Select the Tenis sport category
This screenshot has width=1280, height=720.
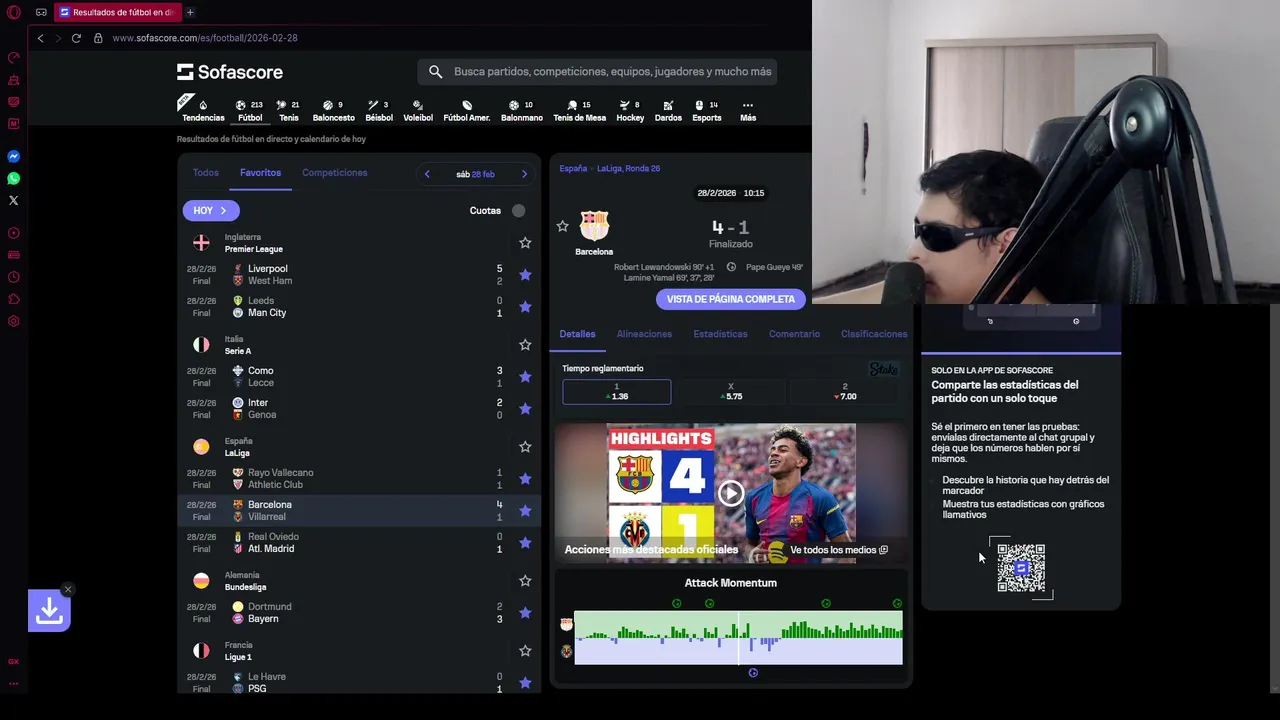coord(288,111)
